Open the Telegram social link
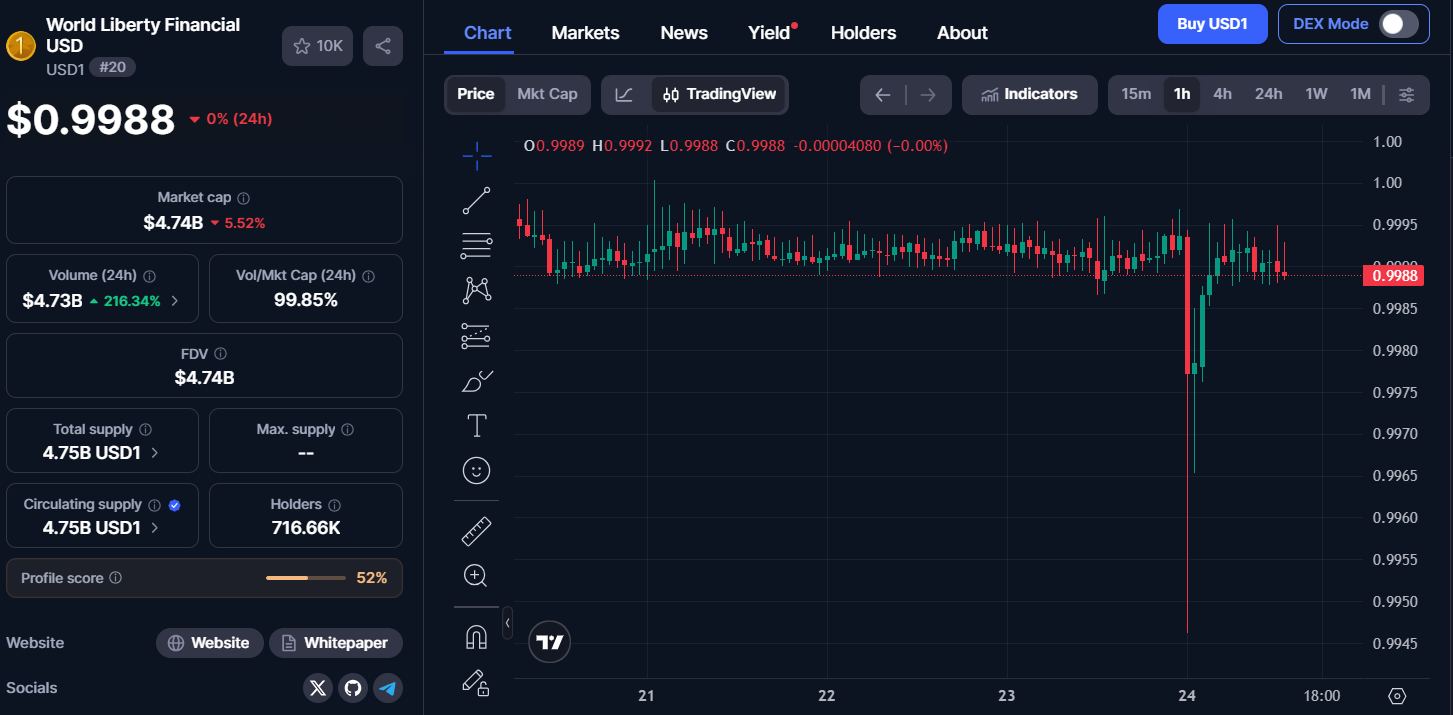 387,688
